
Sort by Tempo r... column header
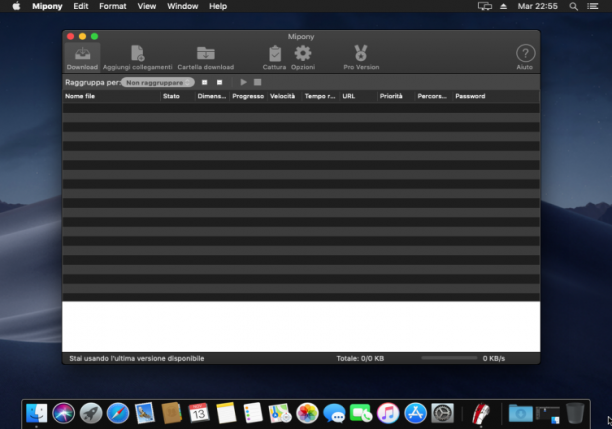[x=320, y=96]
